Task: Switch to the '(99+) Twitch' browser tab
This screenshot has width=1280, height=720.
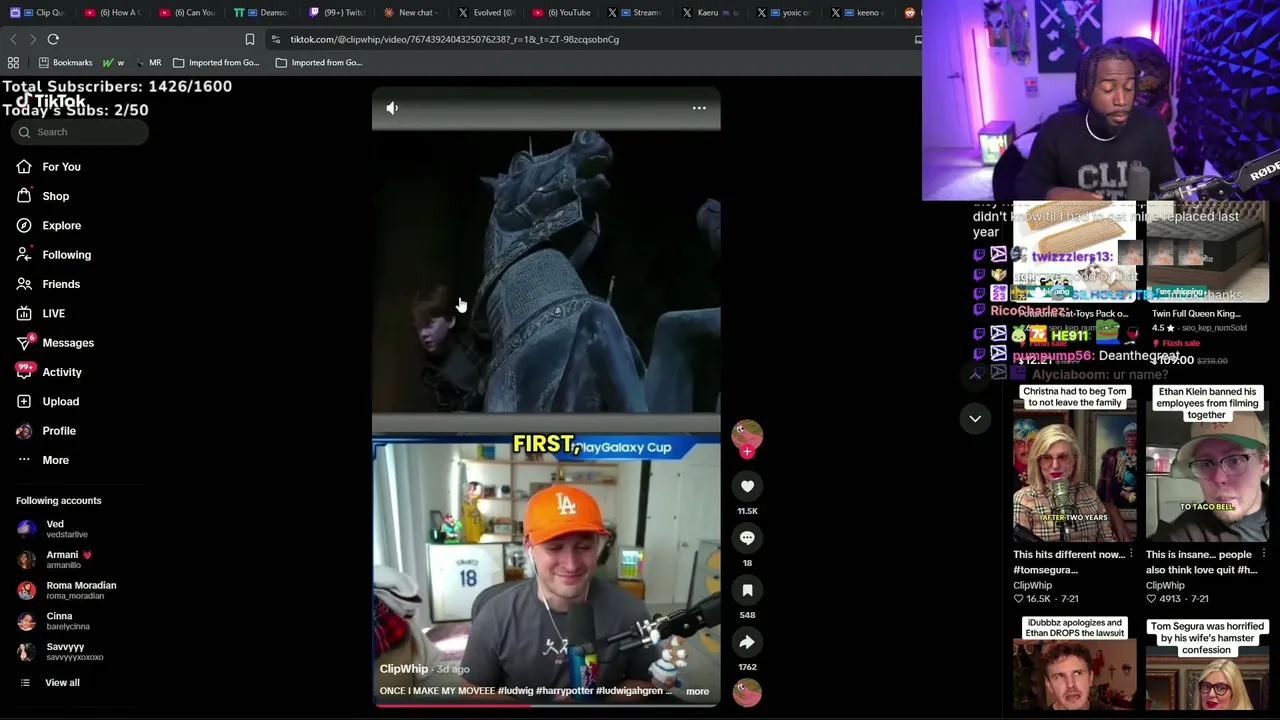Action: [337, 13]
